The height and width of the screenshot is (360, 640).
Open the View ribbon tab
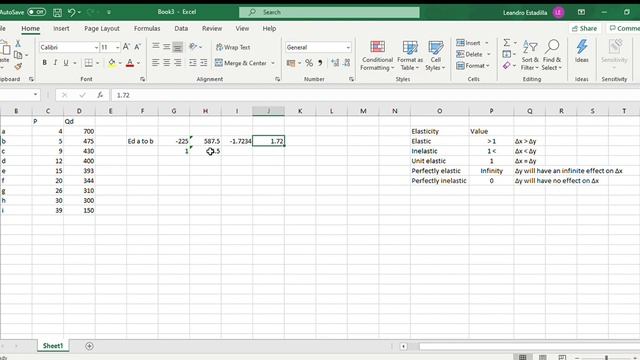pyautogui.click(x=242, y=29)
